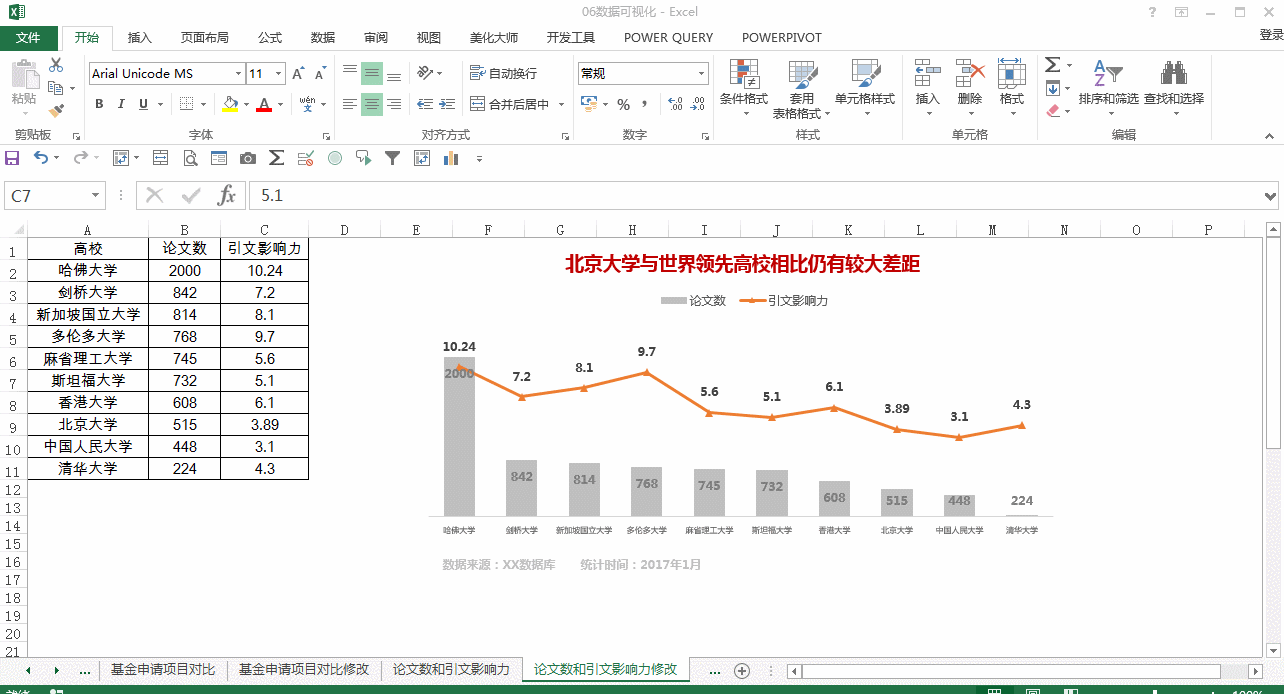Click the bar chart icon in quick access toolbar
Screen dimensions: 1284x694
pos(451,158)
